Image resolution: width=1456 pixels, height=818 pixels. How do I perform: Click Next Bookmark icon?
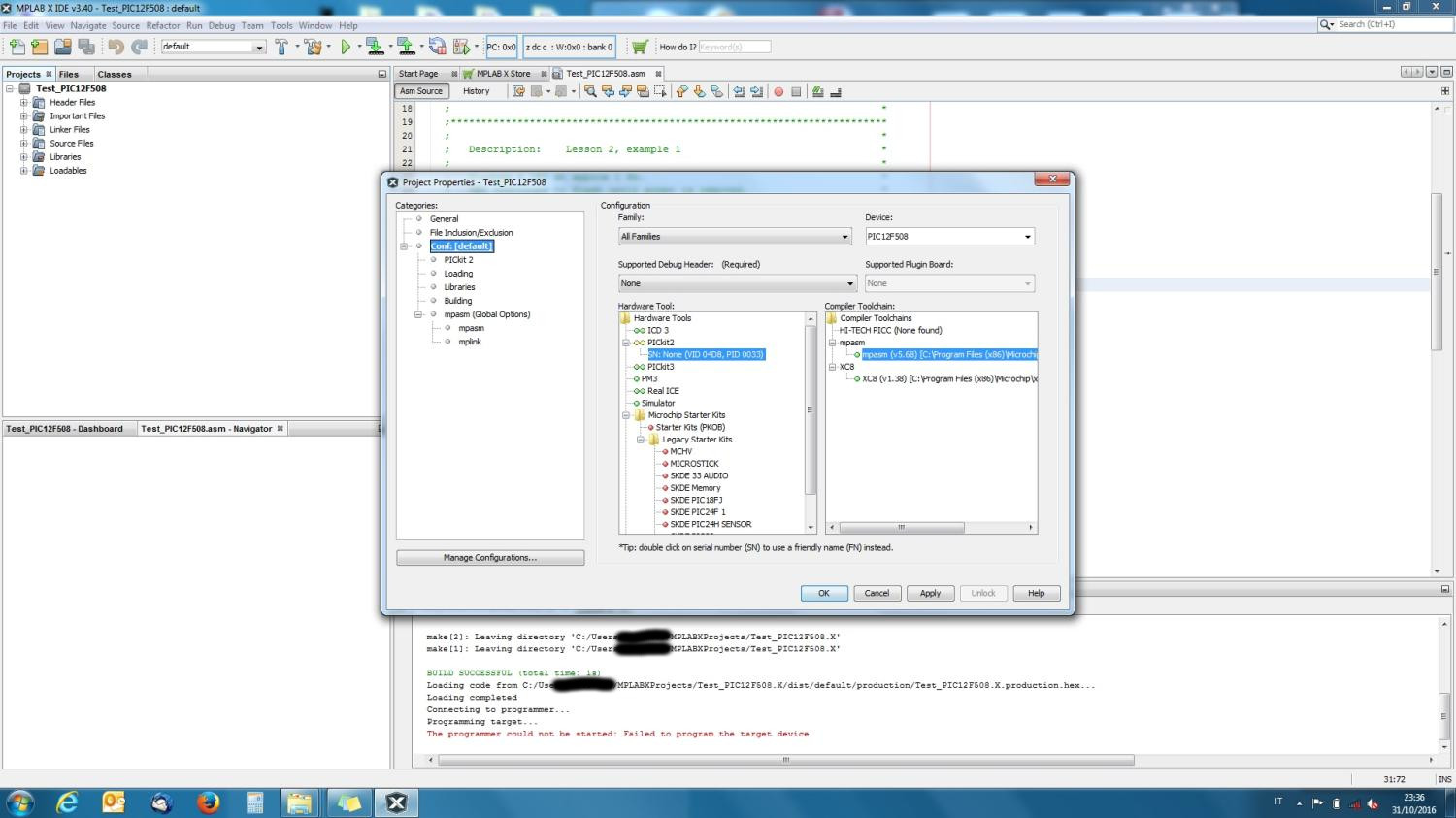click(700, 91)
